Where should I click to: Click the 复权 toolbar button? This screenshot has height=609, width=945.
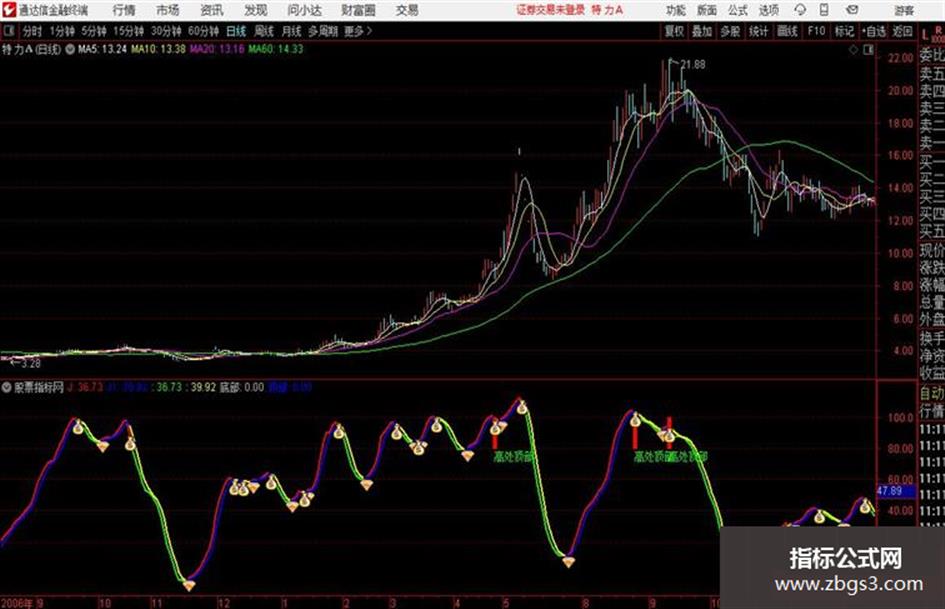674,31
